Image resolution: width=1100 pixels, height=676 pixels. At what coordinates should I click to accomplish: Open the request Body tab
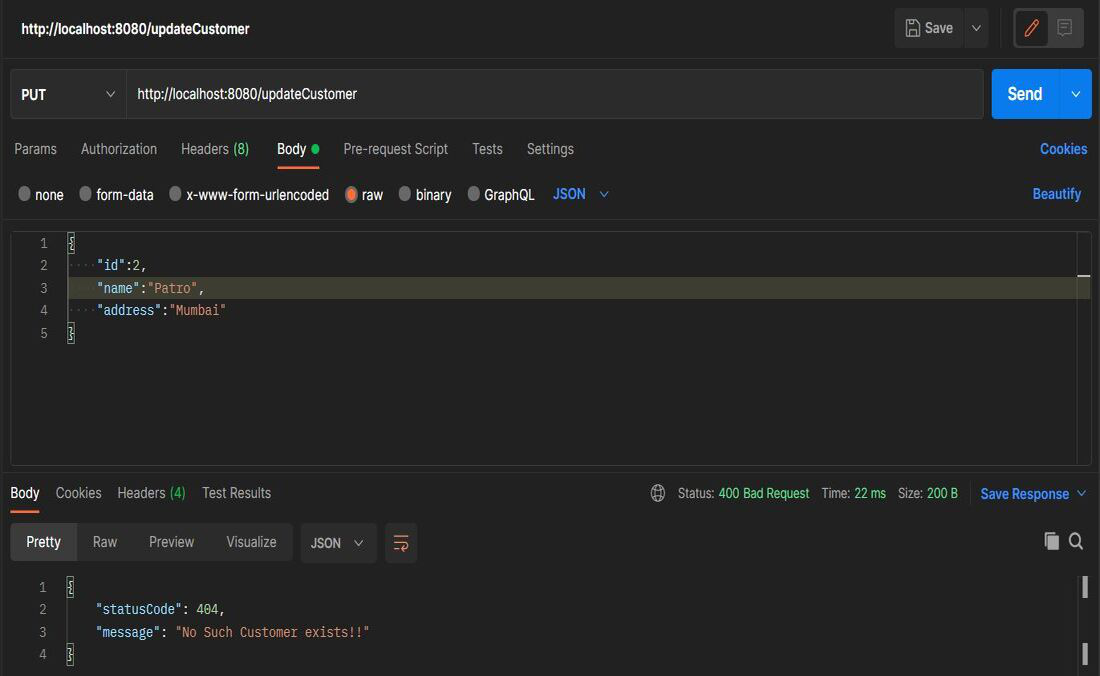tap(298, 149)
